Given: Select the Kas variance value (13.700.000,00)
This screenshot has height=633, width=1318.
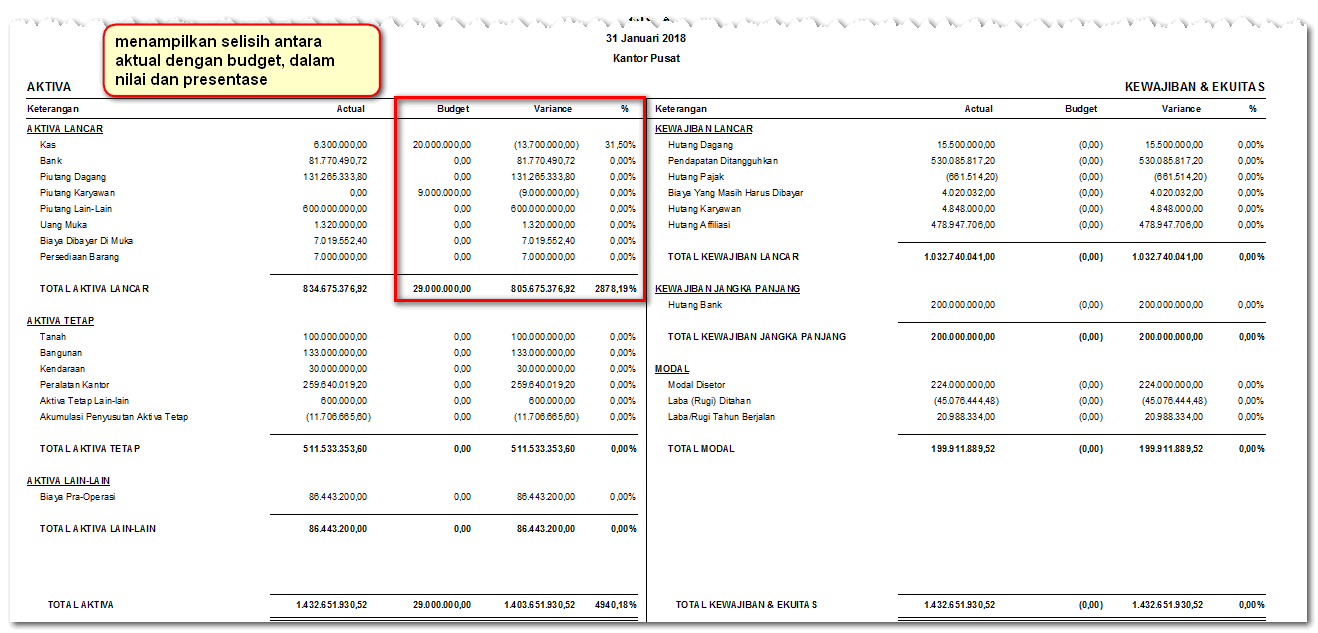Looking at the screenshot, I should (x=546, y=145).
